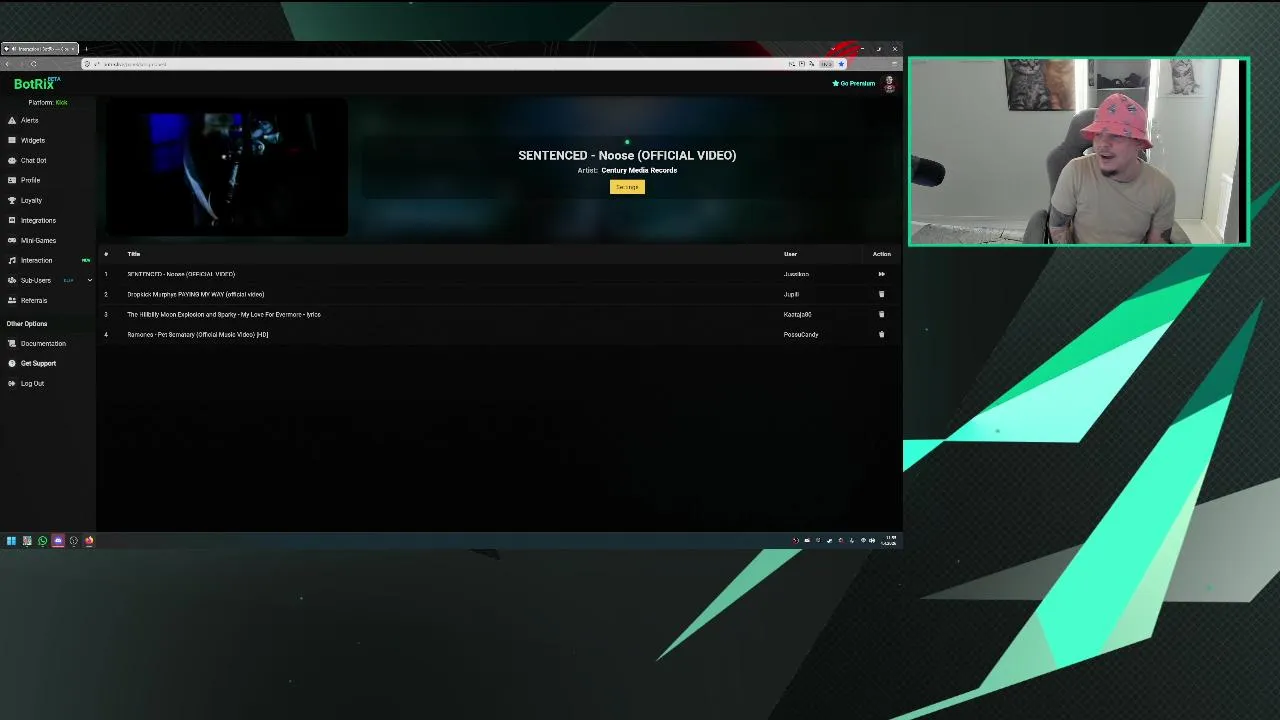1280x720 pixels.
Task: Click the Alerts warning triangle icon
Action: pos(12,120)
